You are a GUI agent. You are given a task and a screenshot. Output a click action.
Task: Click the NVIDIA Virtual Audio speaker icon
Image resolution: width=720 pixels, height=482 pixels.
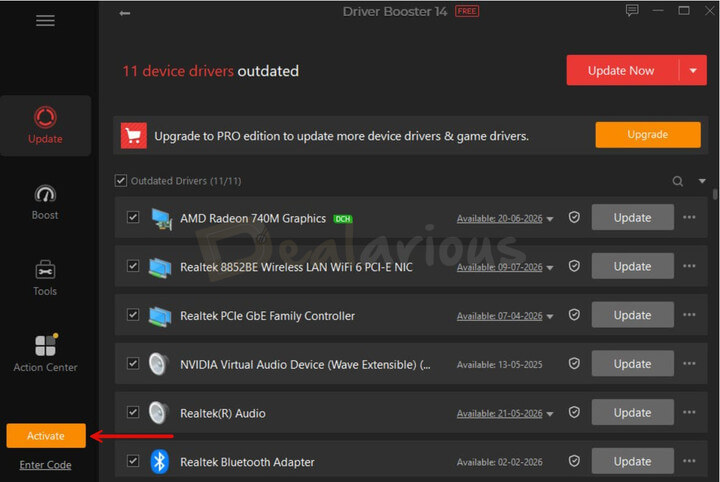tap(159, 364)
